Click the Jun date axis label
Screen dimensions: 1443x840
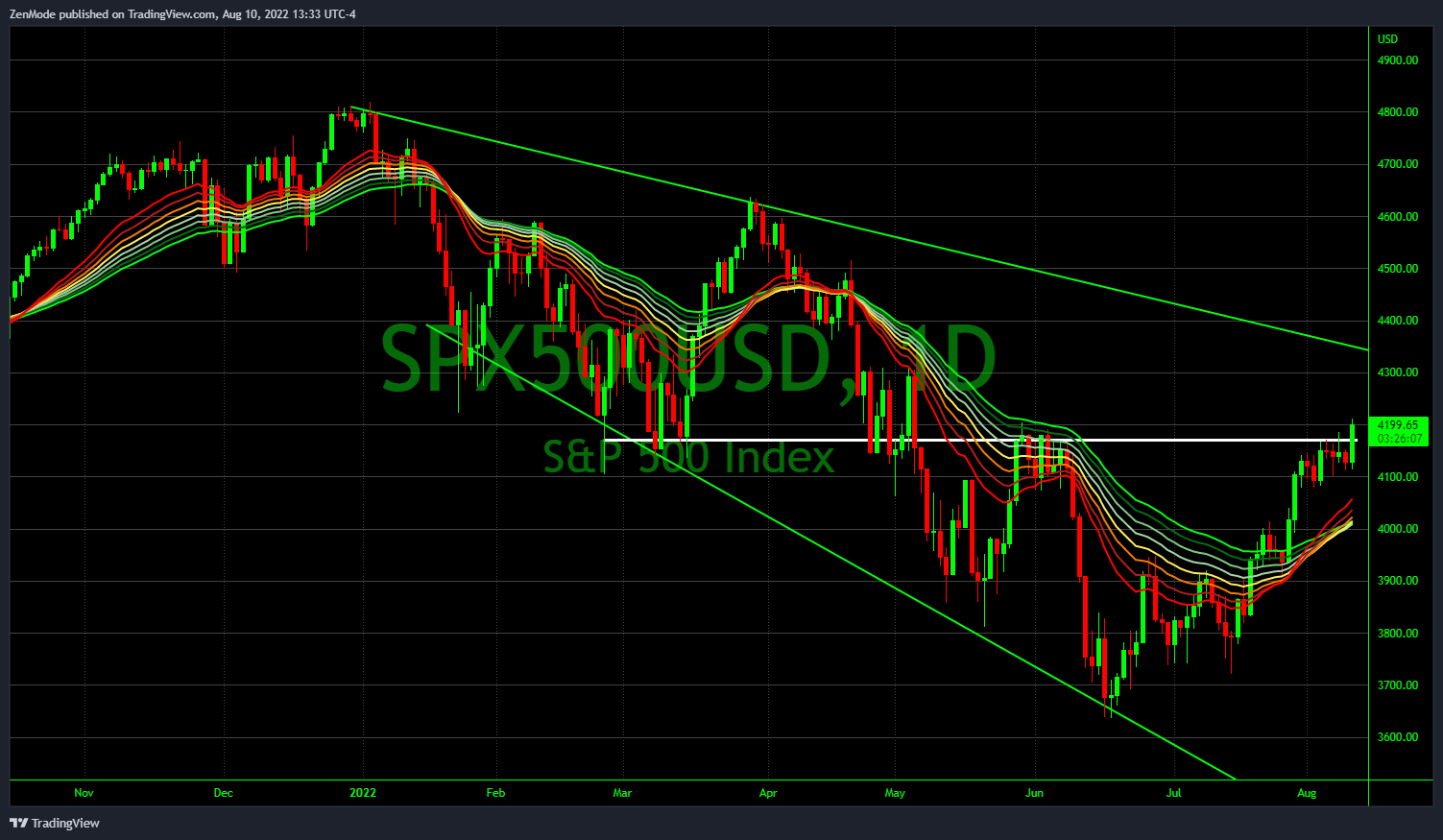[x=1034, y=793]
